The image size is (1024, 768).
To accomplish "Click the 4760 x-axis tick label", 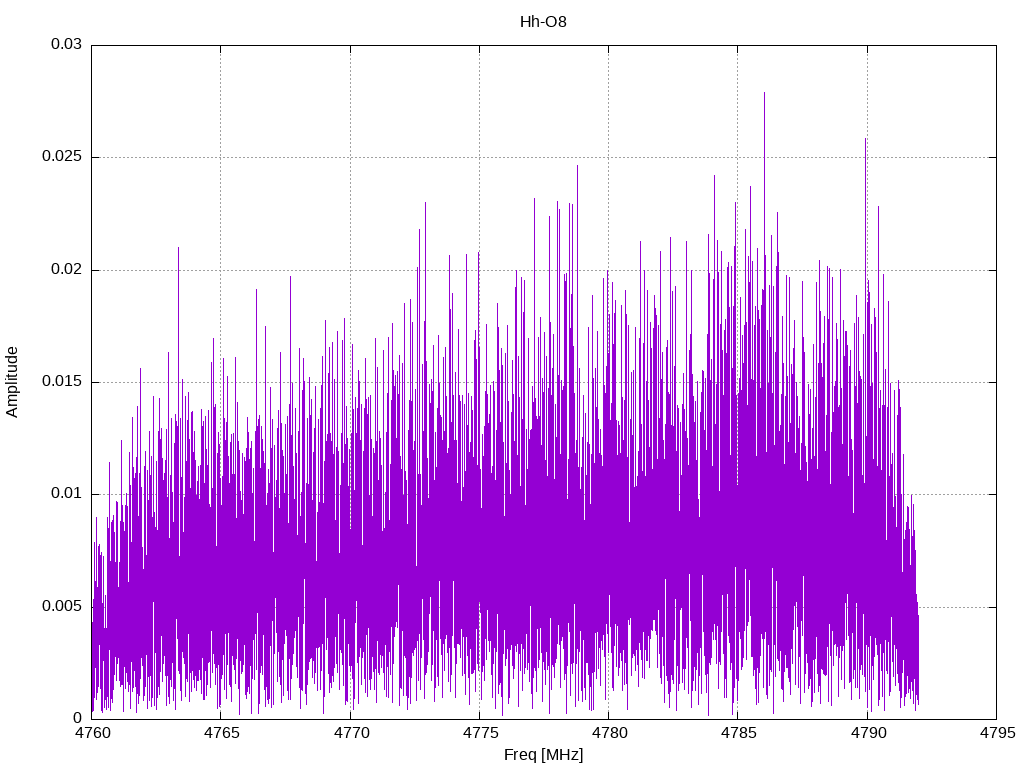I will (x=92, y=733).
